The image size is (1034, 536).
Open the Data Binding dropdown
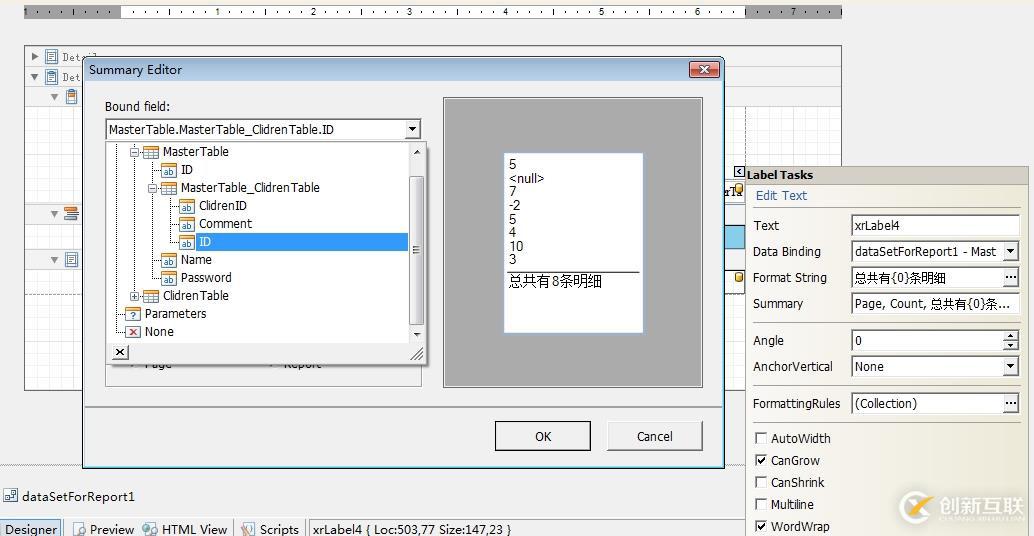click(x=1011, y=251)
